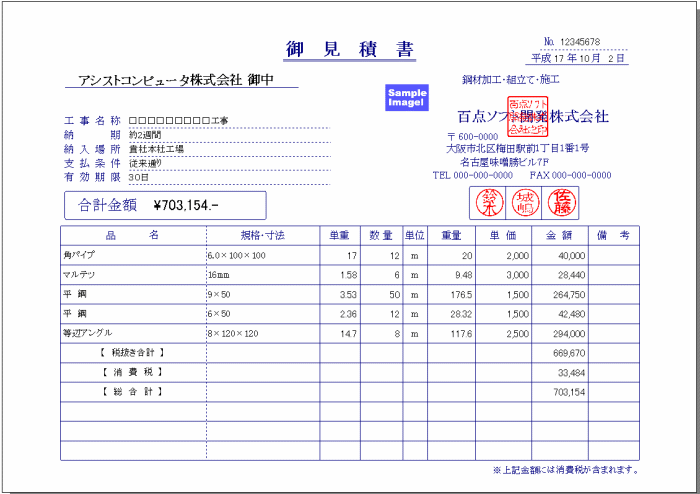Select the building line 名古屋味噌勝ビル7F
Viewport: 700px width, 494px height.
pos(504,162)
